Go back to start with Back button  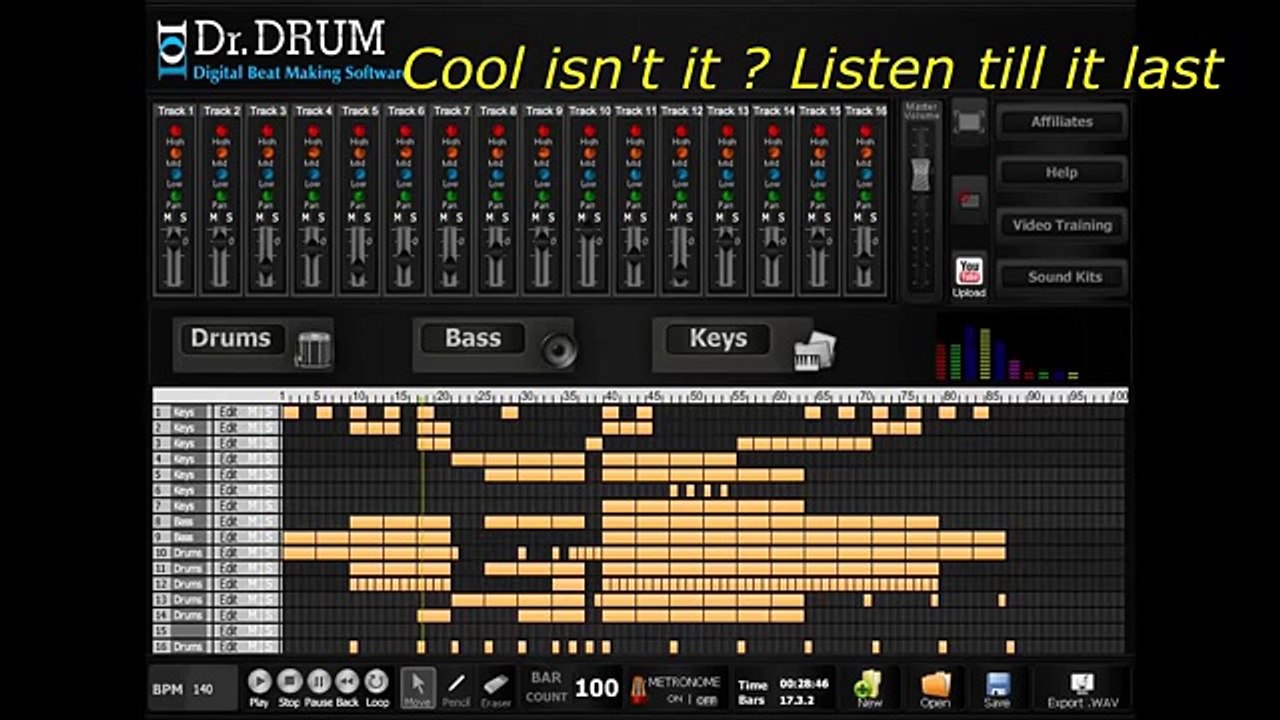pyautogui.click(x=347, y=682)
